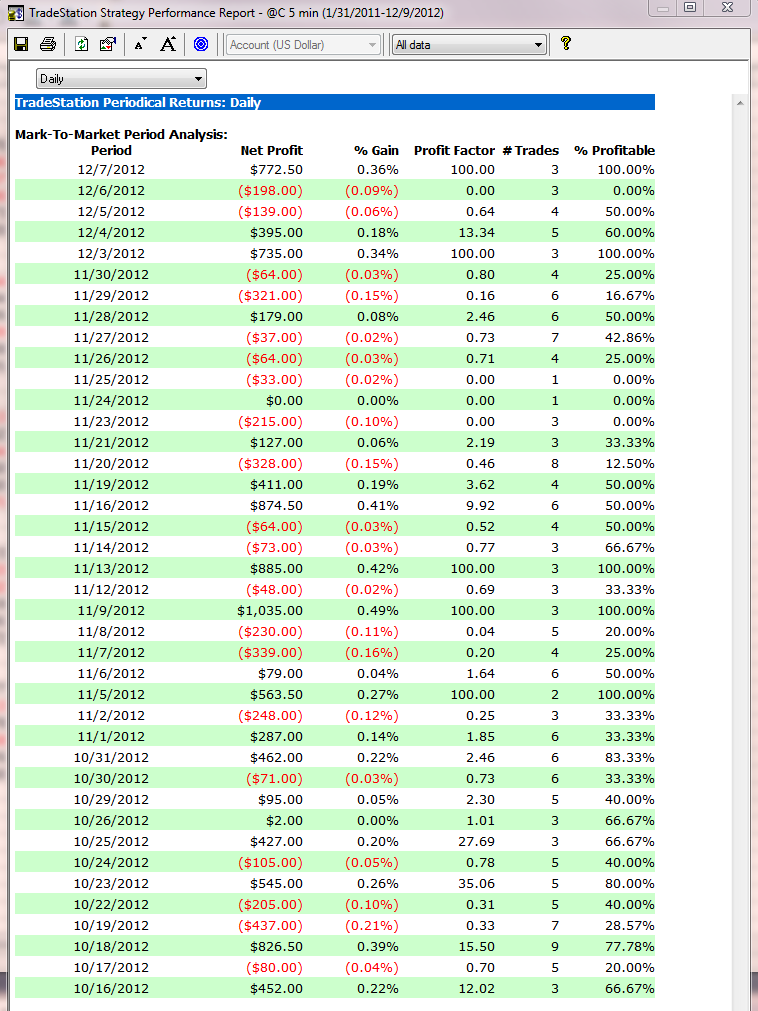Click the % Profitable column header

[614, 150]
